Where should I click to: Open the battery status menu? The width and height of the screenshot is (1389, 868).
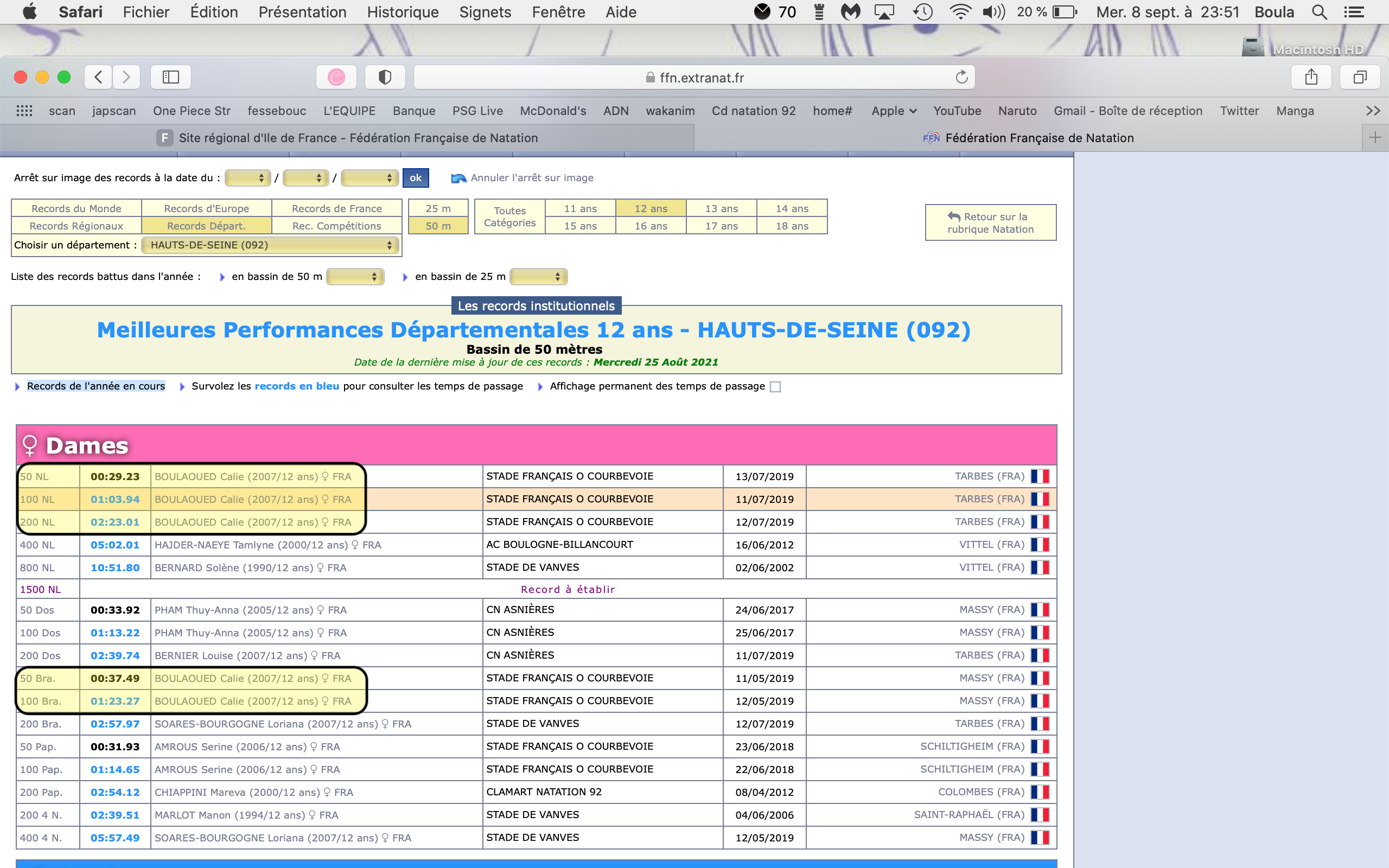(1048, 12)
